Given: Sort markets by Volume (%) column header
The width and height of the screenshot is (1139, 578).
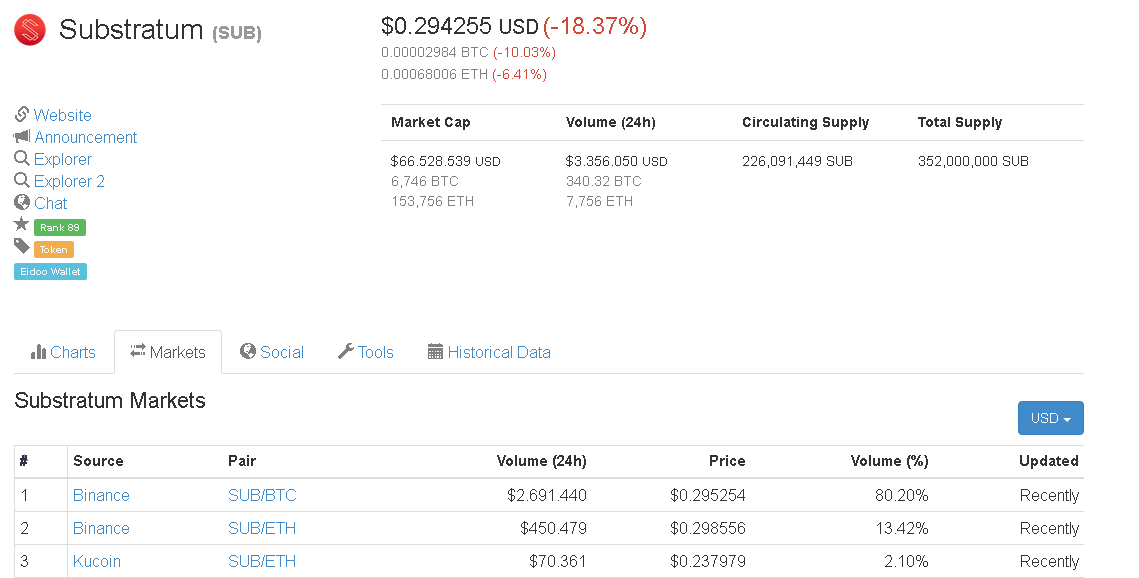Looking at the screenshot, I should pyautogui.click(x=889, y=461).
